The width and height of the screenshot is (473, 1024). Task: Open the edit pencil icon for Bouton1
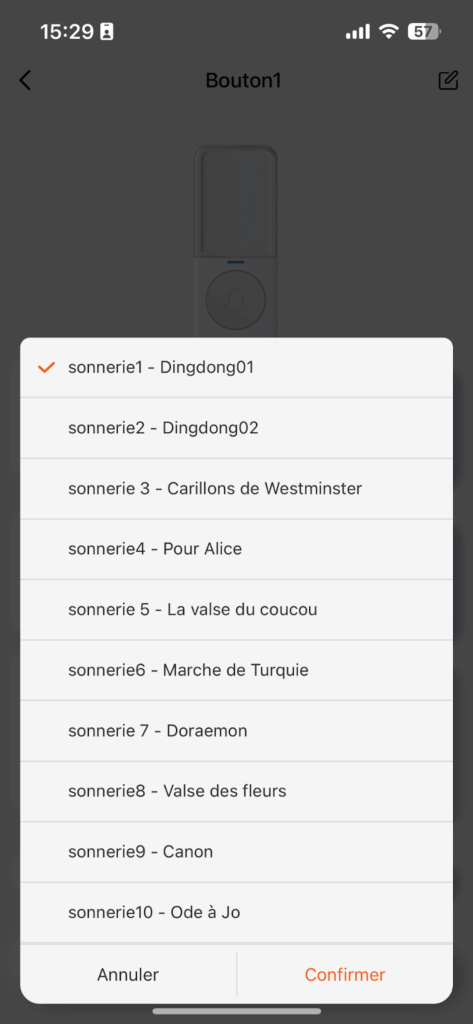coord(448,80)
